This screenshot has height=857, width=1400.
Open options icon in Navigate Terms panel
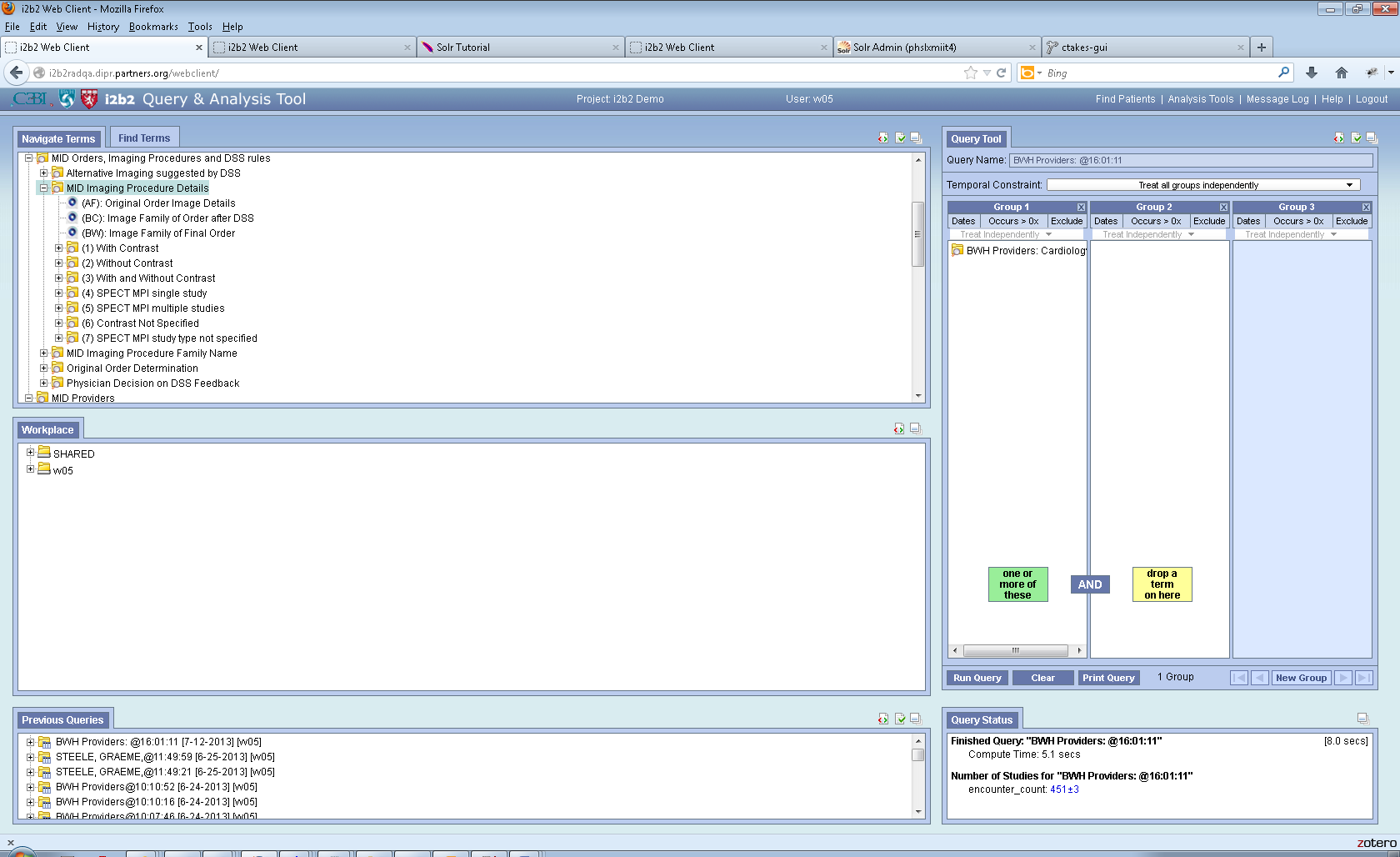coord(900,138)
